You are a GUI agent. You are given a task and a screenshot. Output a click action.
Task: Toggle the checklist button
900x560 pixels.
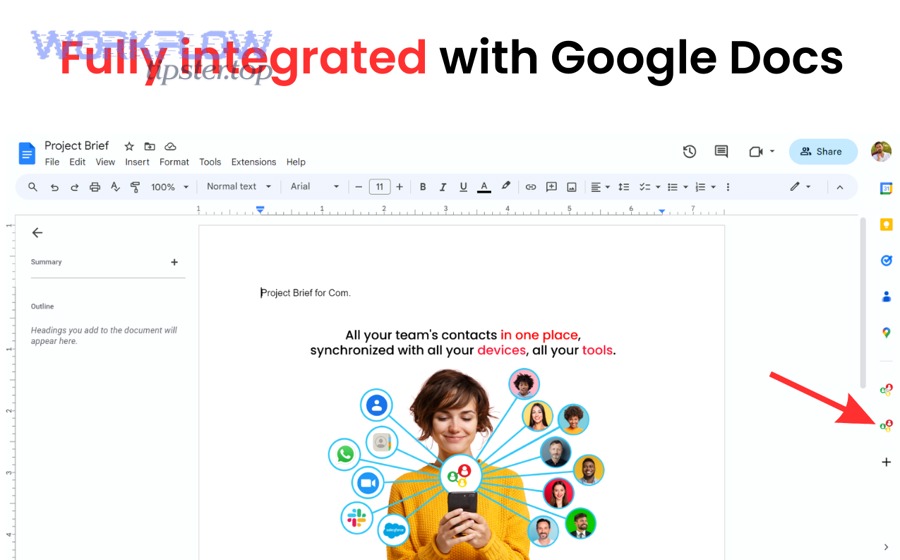pos(645,187)
